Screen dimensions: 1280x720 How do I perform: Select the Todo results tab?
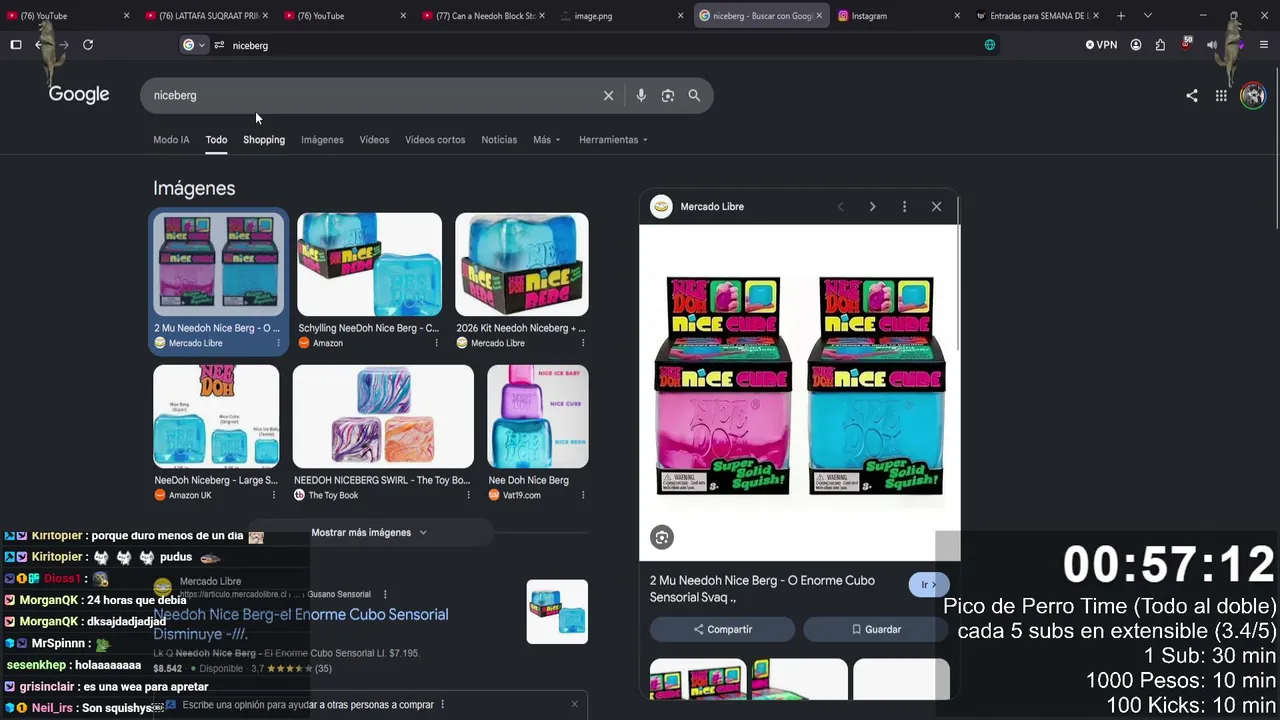[216, 140]
